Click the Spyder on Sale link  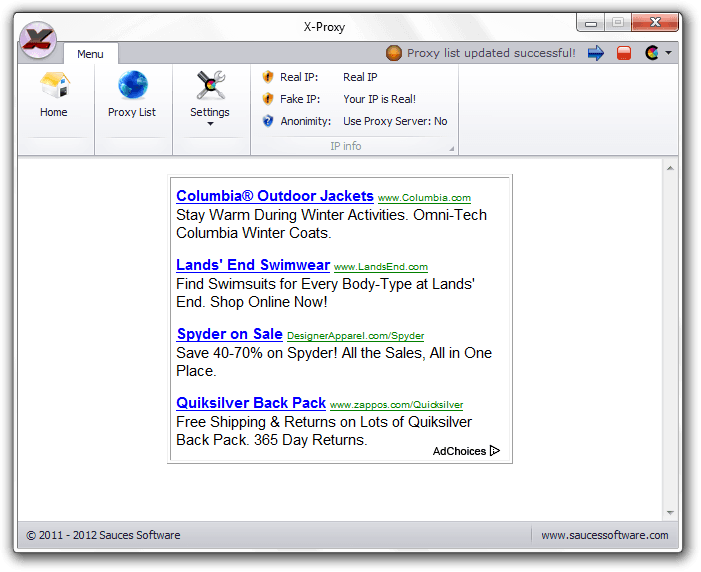[230, 334]
